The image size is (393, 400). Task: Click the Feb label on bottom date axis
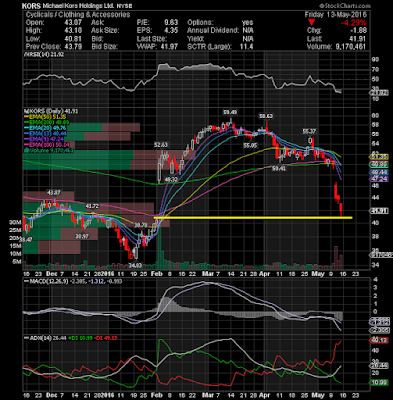156,395
